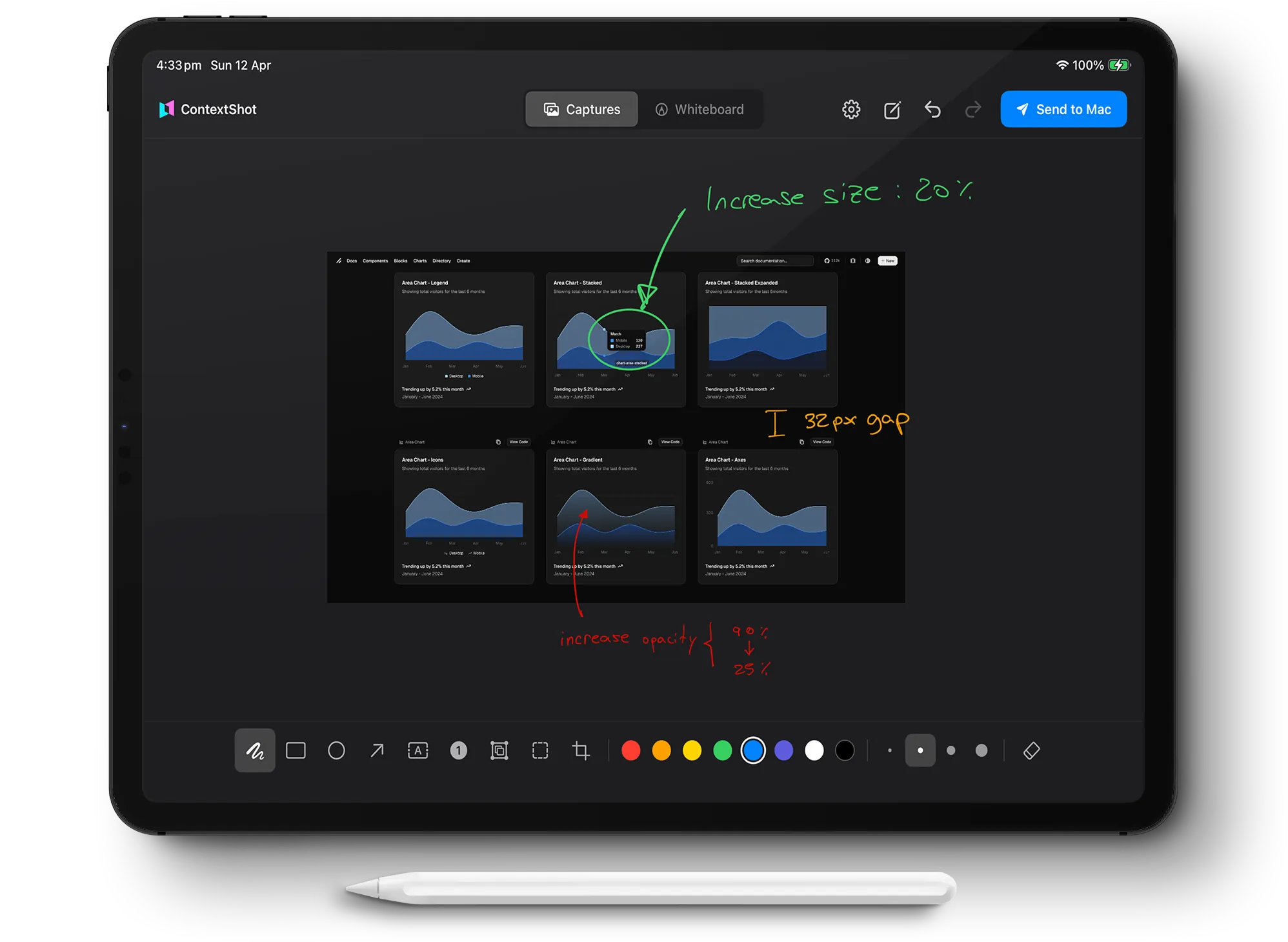1288x942 pixels.
Task: Click View Code above Area Chart - Axes
Action: [x=821, y=442]
